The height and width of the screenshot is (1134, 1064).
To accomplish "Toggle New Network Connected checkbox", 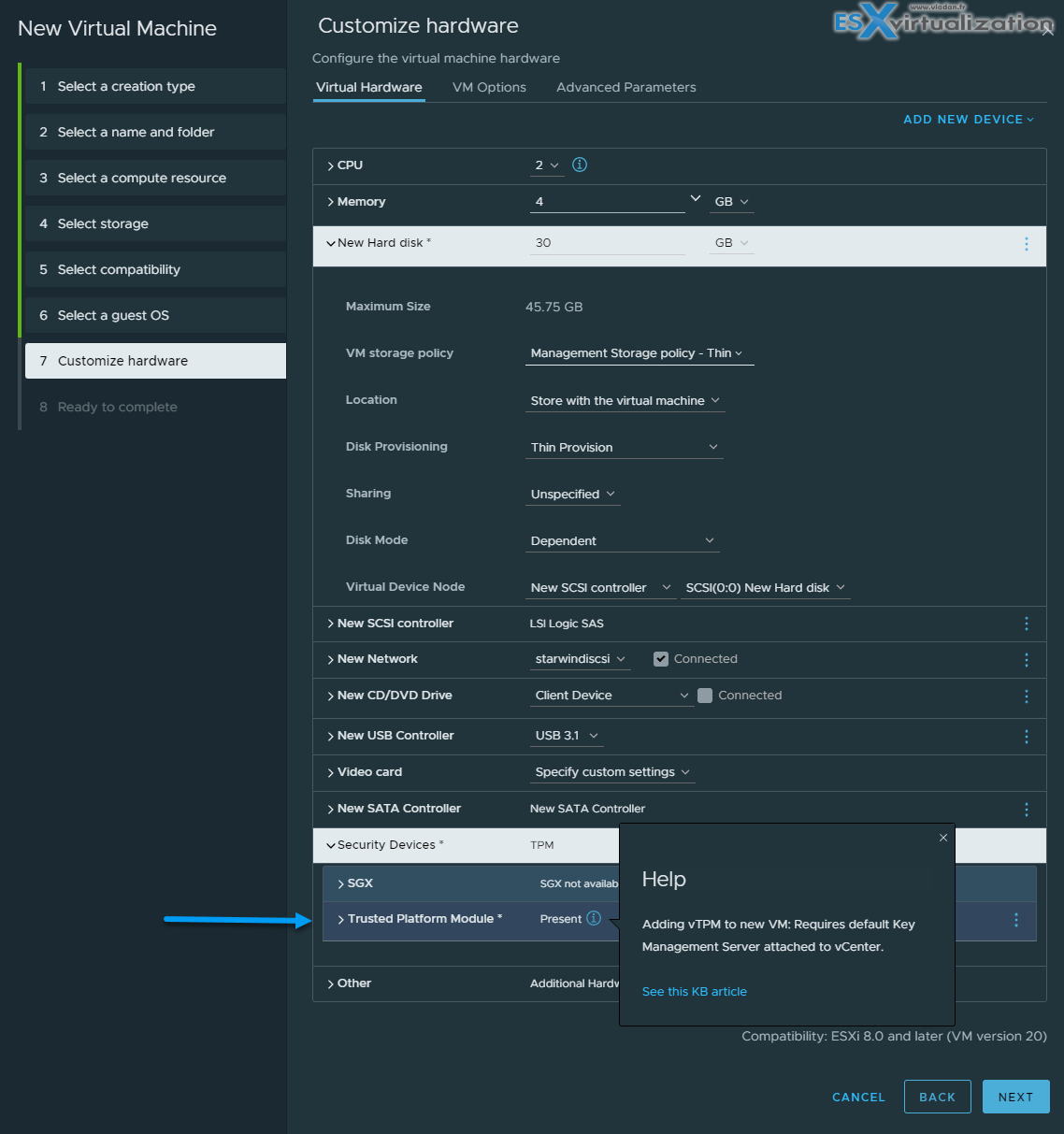I will tap(661, 659).
